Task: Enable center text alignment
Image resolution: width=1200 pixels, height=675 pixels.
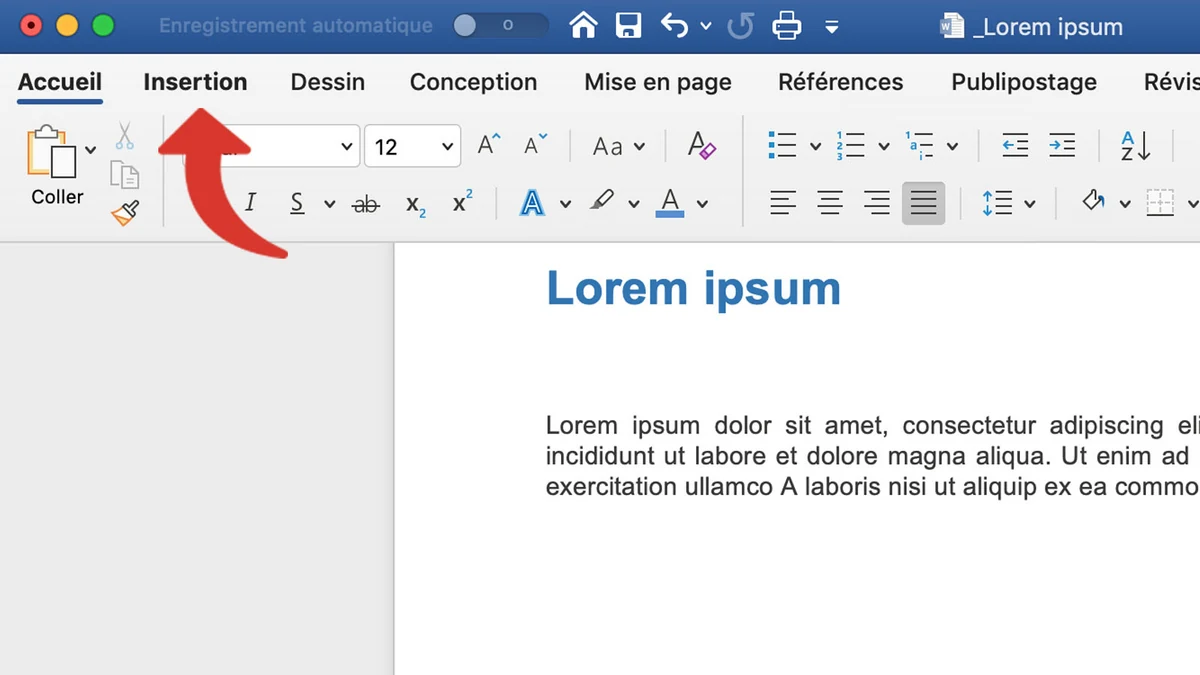Action: [x=830, y=203]
